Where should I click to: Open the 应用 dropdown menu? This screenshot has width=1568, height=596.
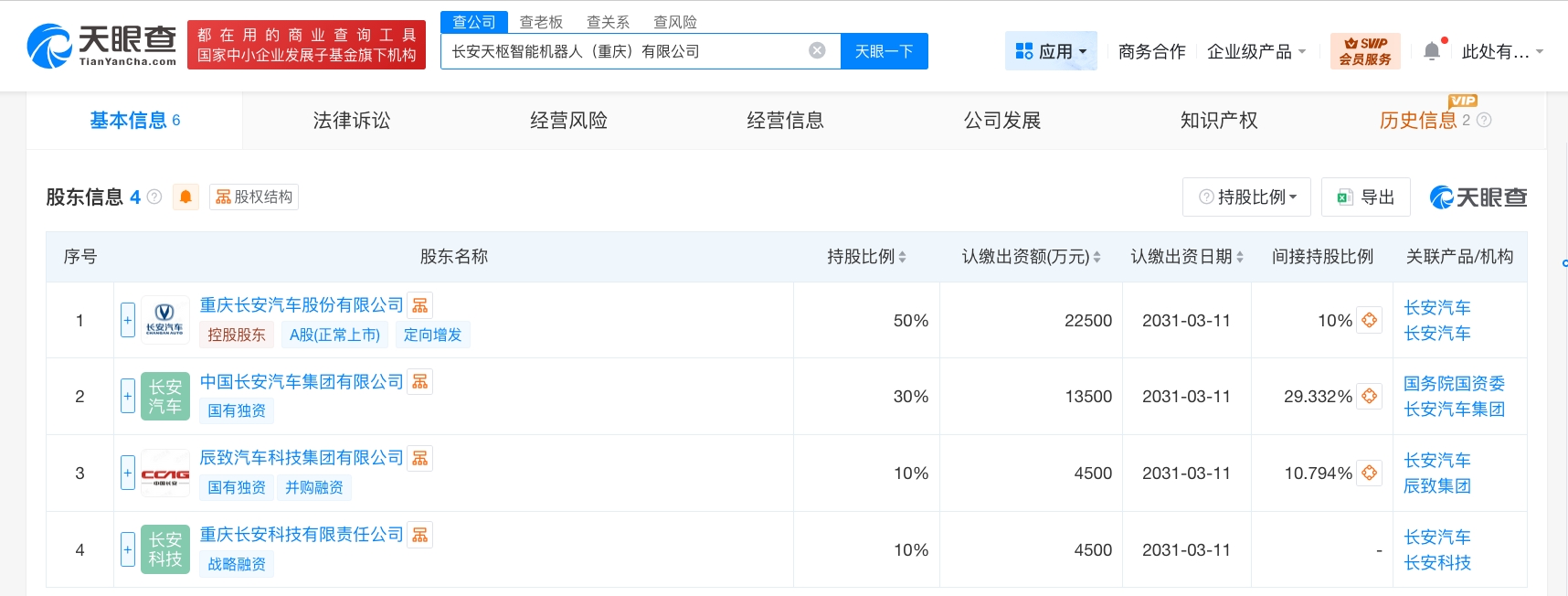tap(1051, 51)
